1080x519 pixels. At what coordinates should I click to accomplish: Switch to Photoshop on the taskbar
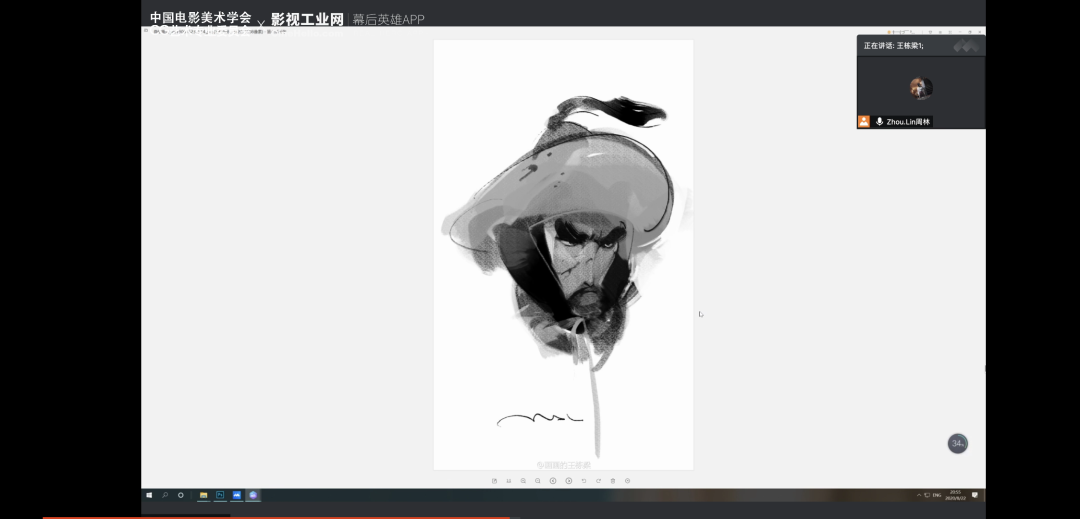click(220, 495)
